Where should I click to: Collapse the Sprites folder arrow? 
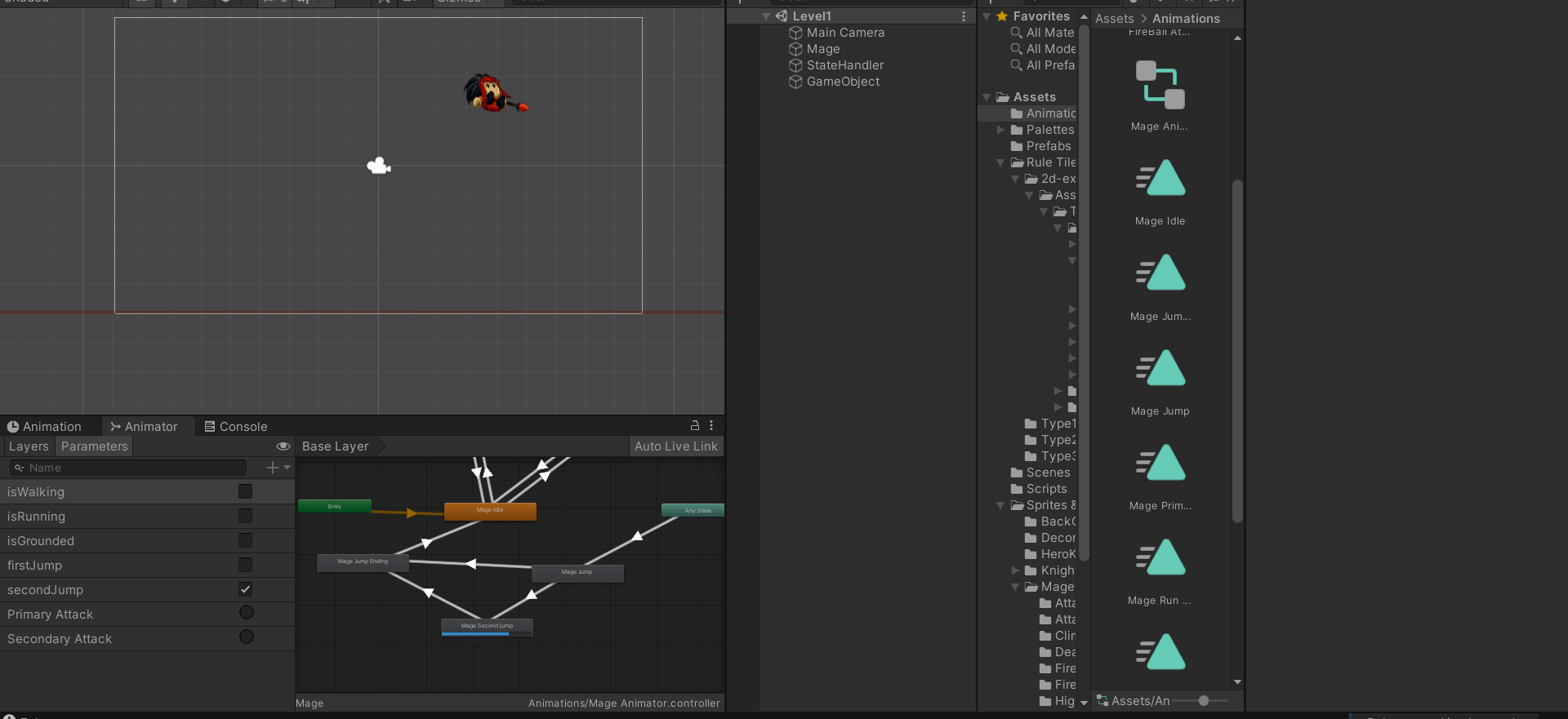[x=1001, y=505]
